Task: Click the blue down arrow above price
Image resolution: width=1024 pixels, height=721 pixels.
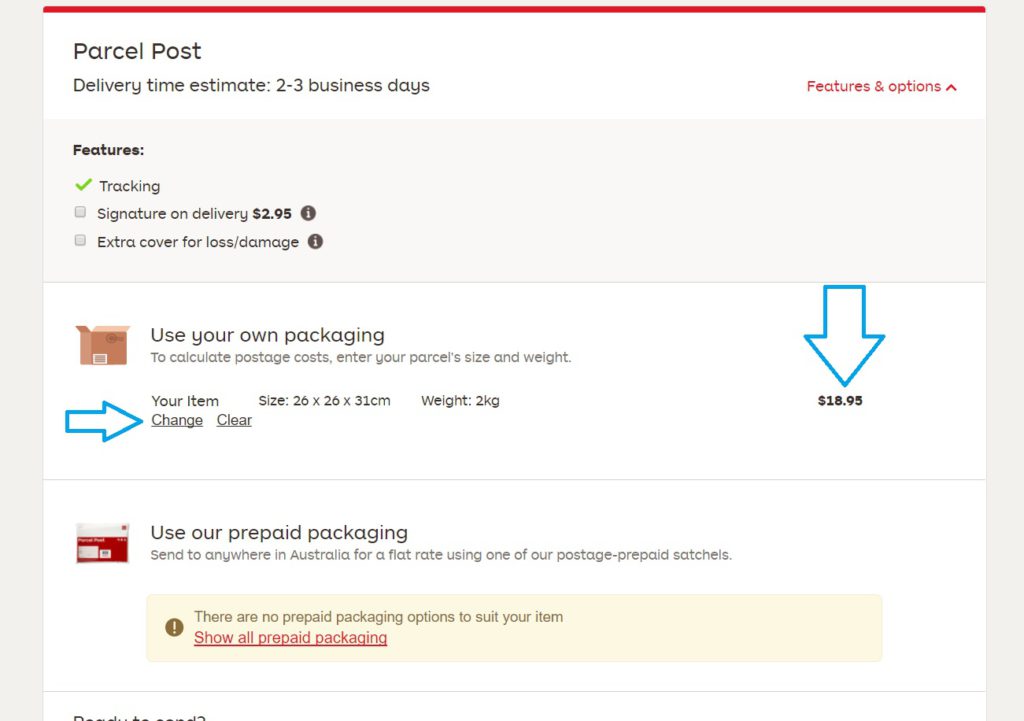Action: pyautogui.click(x=844, y=335)
